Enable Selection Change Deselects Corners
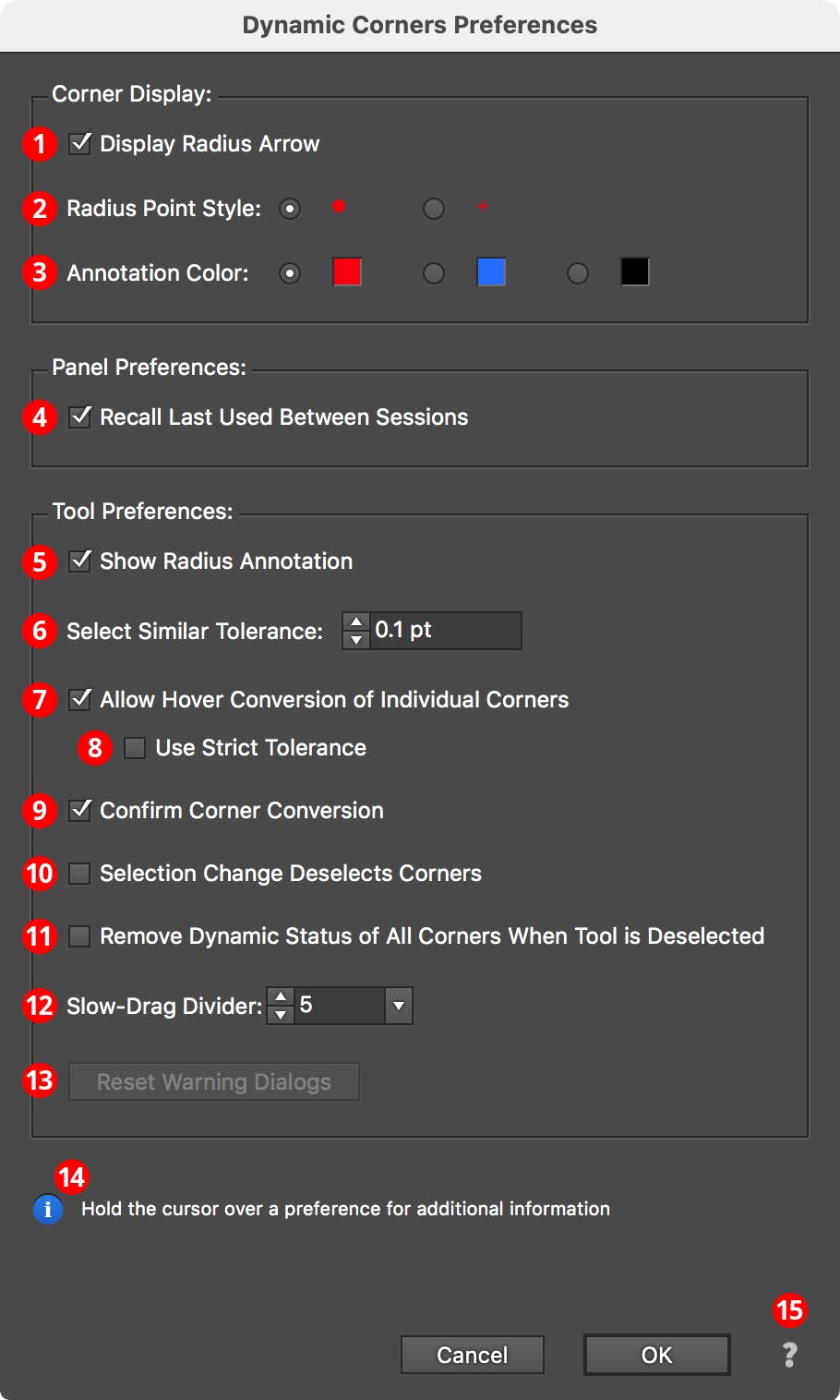This screenshot has height=1400, width=840. pos(79,874)
